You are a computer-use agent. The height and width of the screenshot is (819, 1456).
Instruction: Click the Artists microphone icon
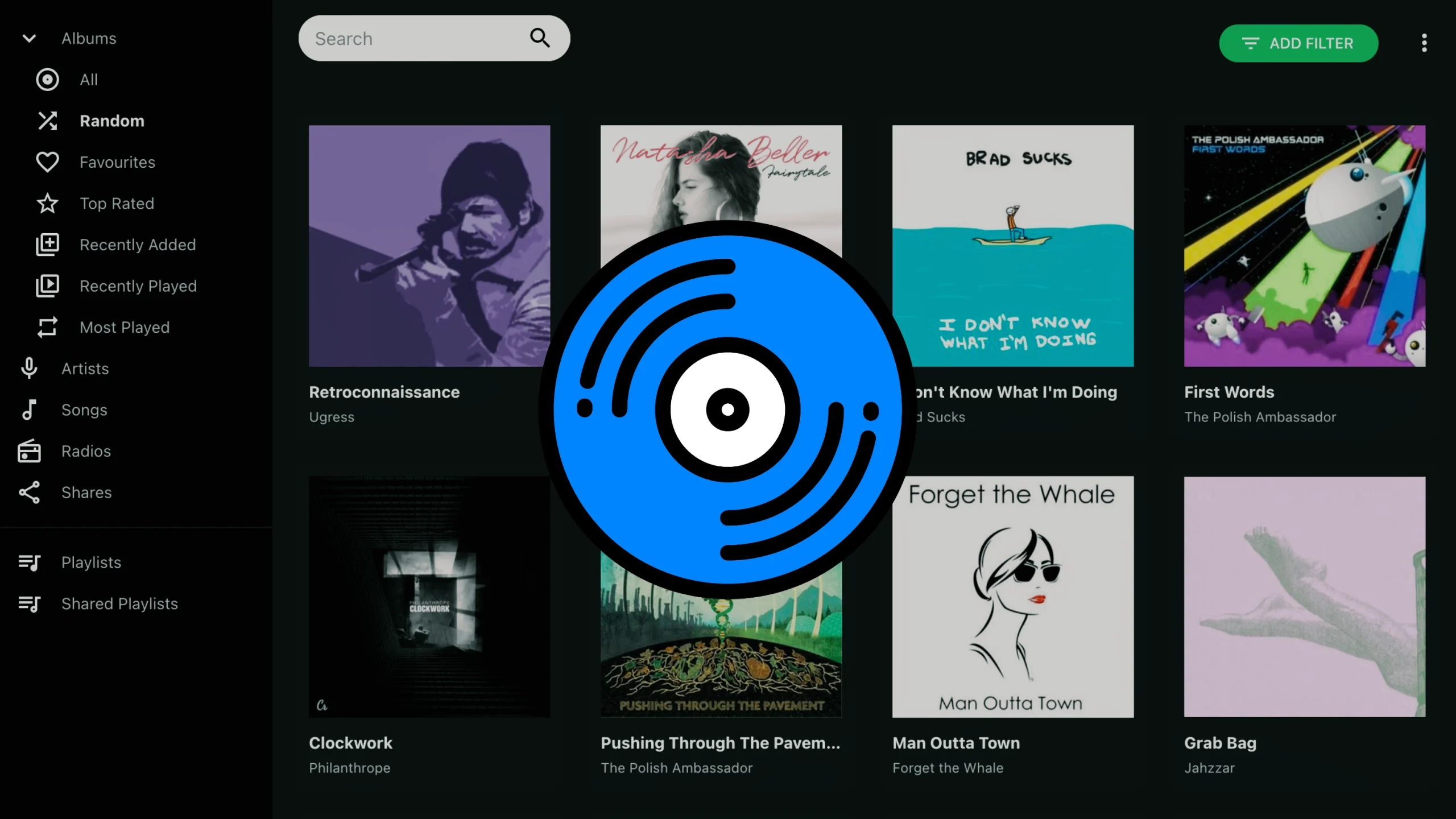29,369
